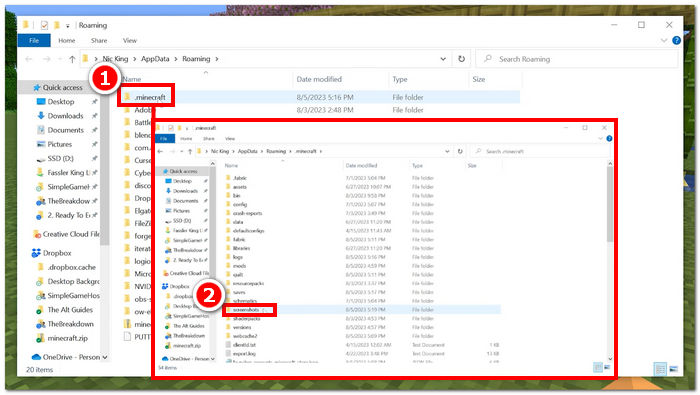Open File tab in .minecraft window

coord(164,139)
